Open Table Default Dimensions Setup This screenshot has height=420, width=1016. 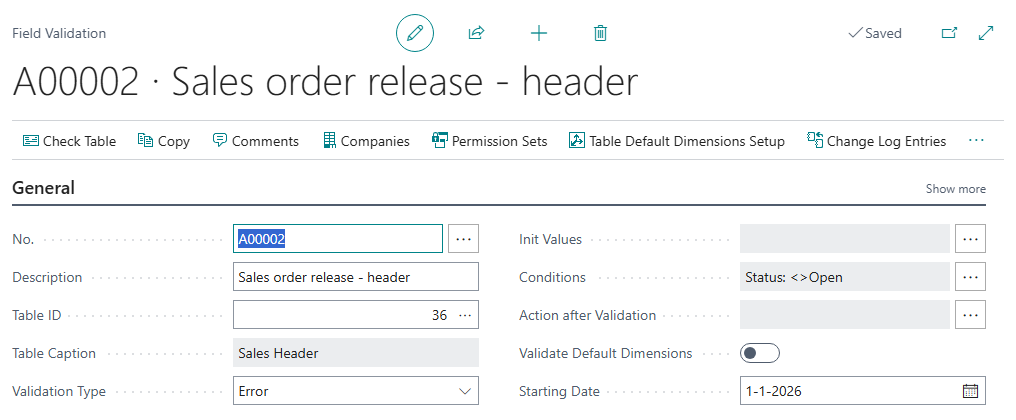[677, 141]
